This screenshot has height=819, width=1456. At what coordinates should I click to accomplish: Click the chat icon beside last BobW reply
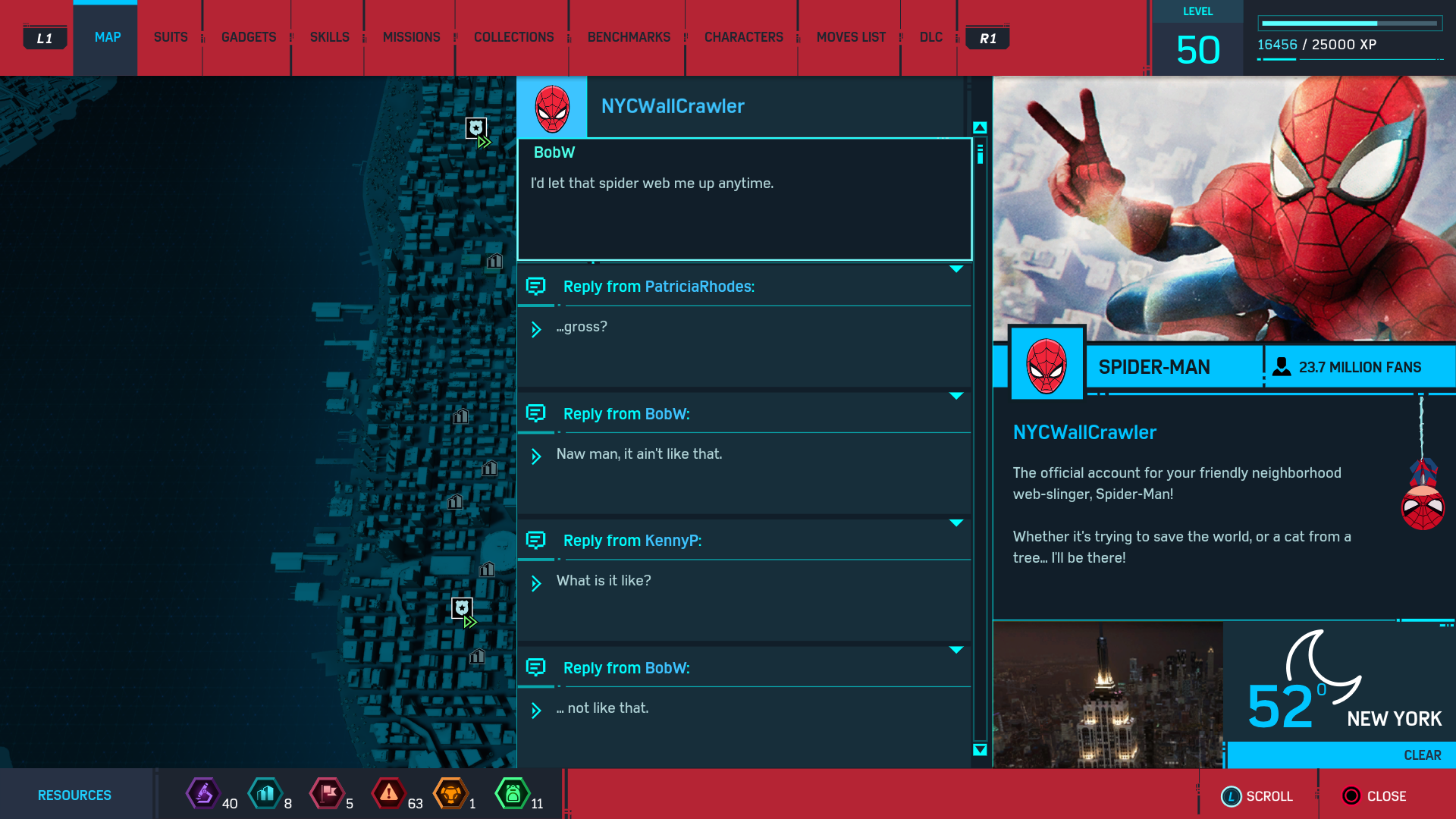(536, 667)
